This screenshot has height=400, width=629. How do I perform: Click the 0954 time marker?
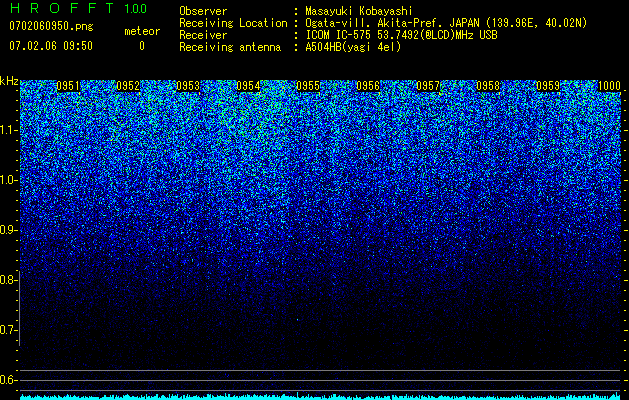tap(248, 86)
